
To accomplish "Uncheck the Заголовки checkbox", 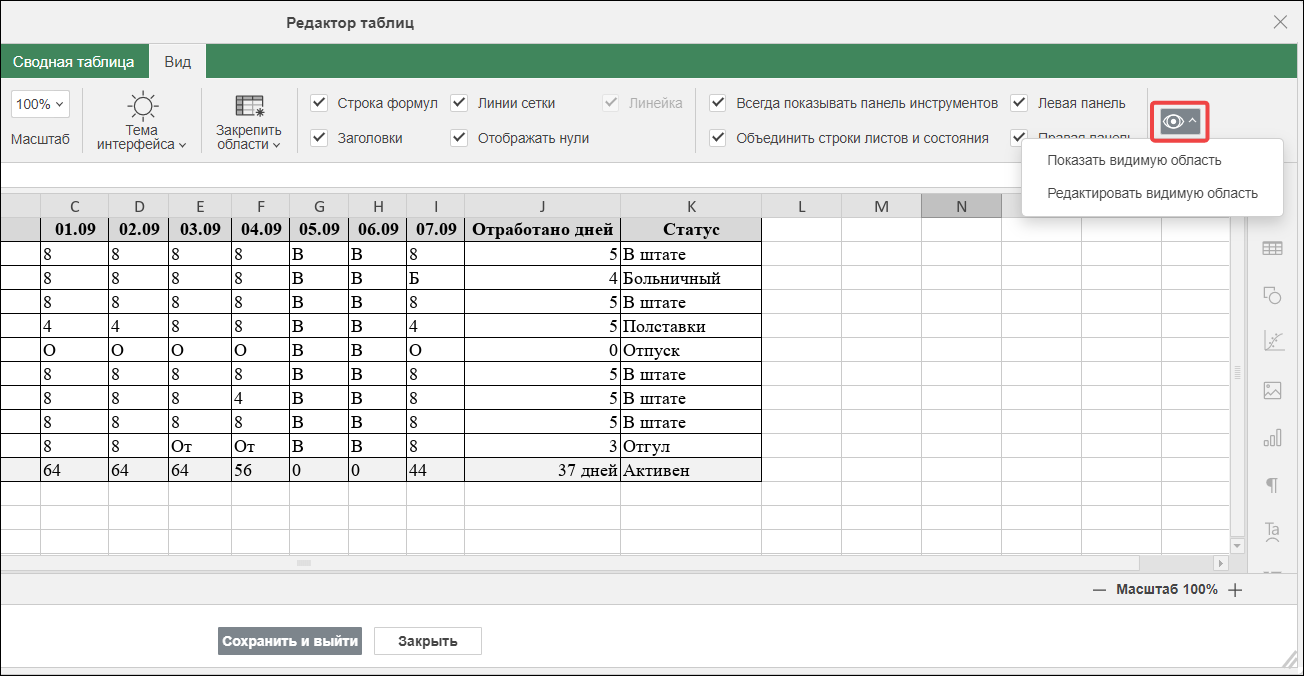I will pyautogui.click(x=319, y=138).
